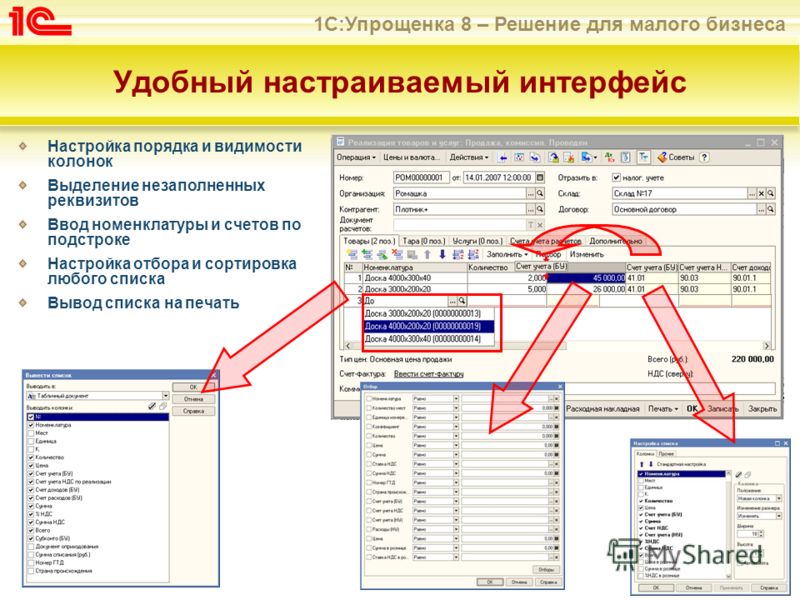The image size is (800, 600).
Task: Click sort ascending icon in table toolbar
Action: click(x=458, y=254)
